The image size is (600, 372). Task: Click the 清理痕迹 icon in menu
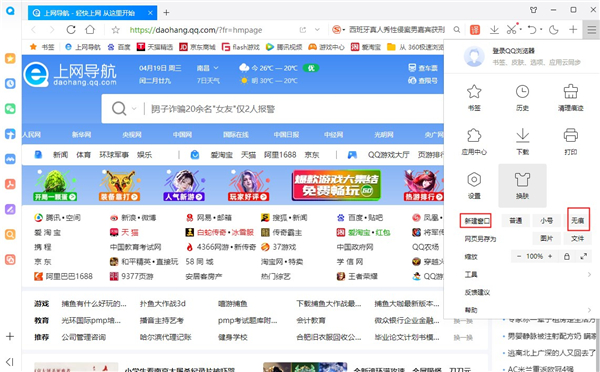coord(571,92)
